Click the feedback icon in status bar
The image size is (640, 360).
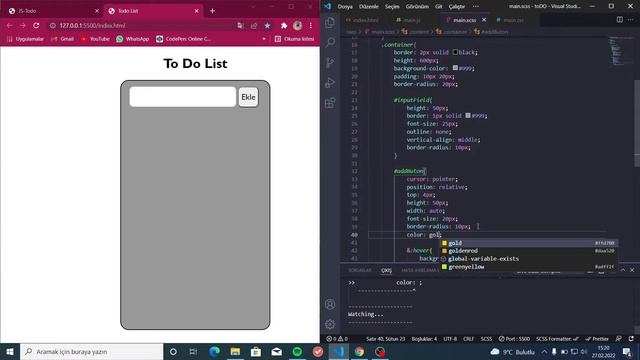(619, 339)
